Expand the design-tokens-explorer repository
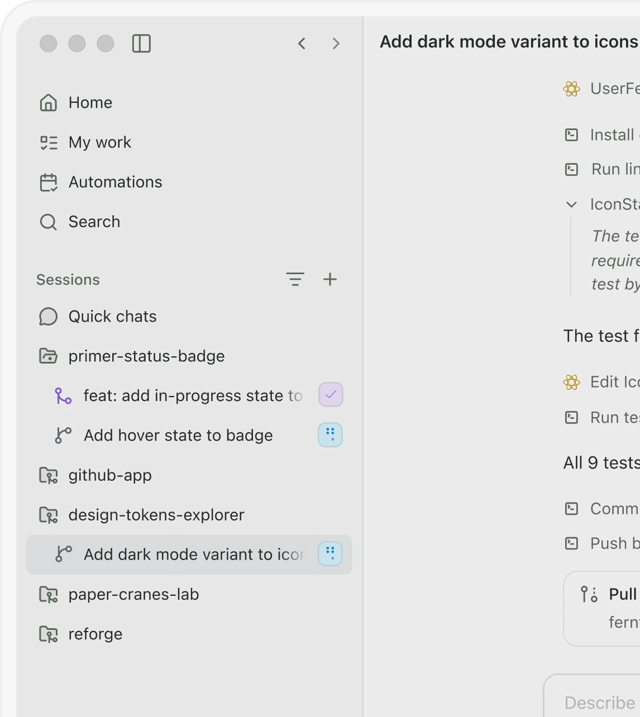640x717 pixels. click(189, 515)
